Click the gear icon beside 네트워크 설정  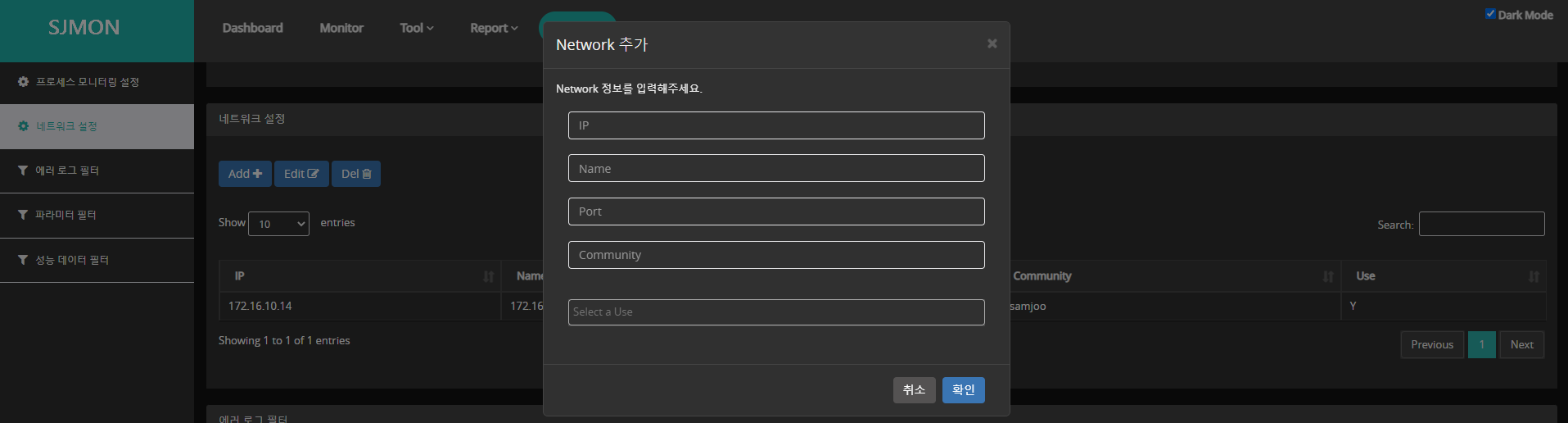[23, 126]
